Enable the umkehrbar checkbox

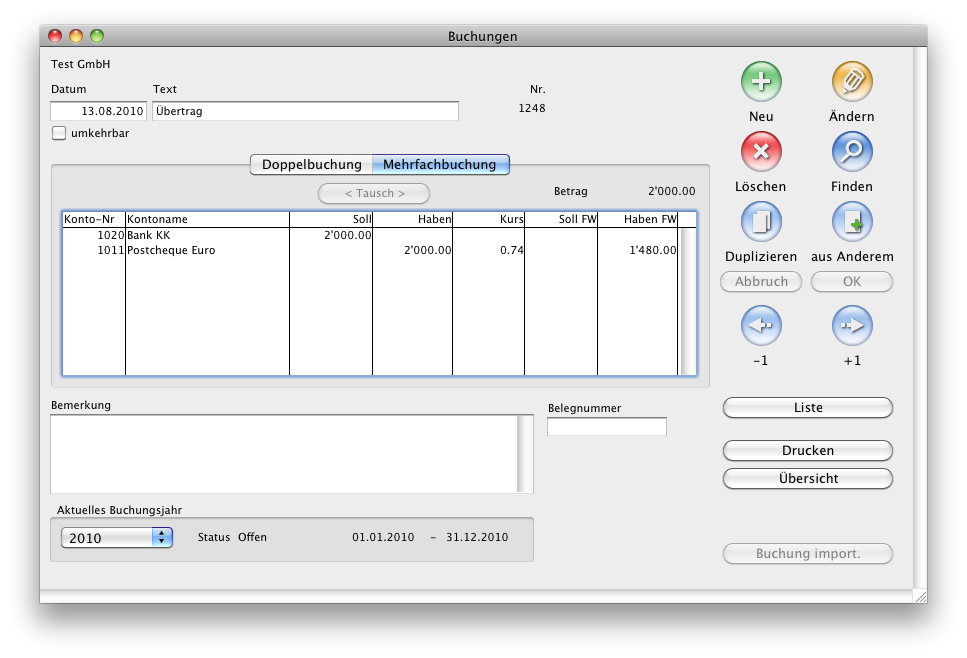tap(59, 133)
